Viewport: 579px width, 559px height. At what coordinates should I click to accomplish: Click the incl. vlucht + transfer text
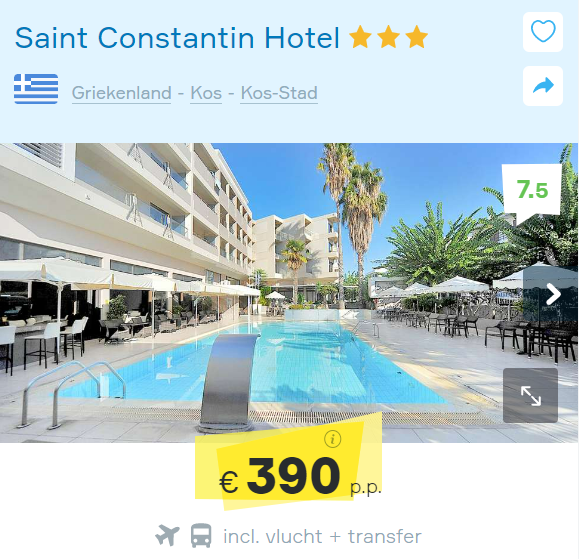click(322, 536)
